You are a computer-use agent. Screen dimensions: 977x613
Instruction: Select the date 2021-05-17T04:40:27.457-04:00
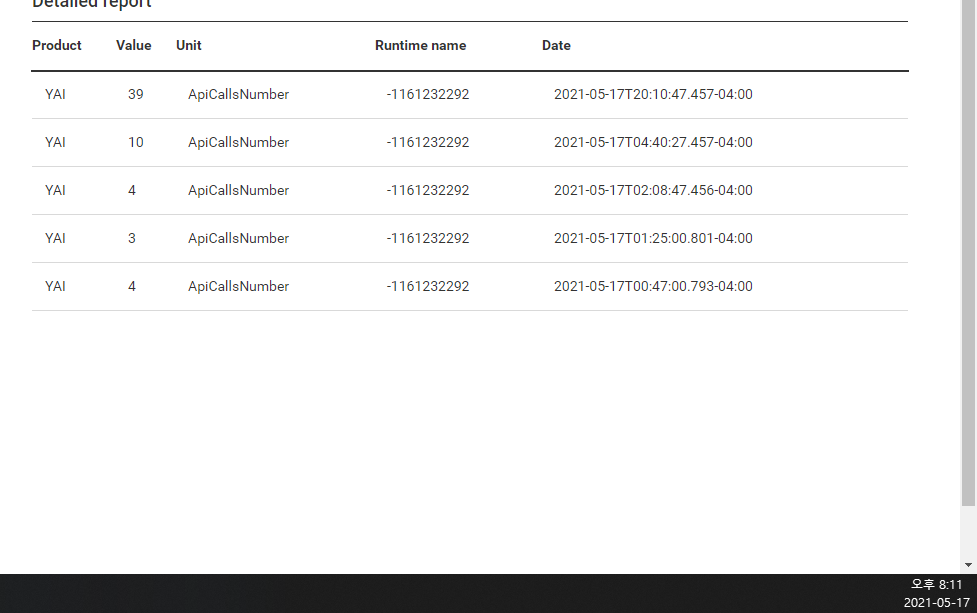tap(653, 143)
